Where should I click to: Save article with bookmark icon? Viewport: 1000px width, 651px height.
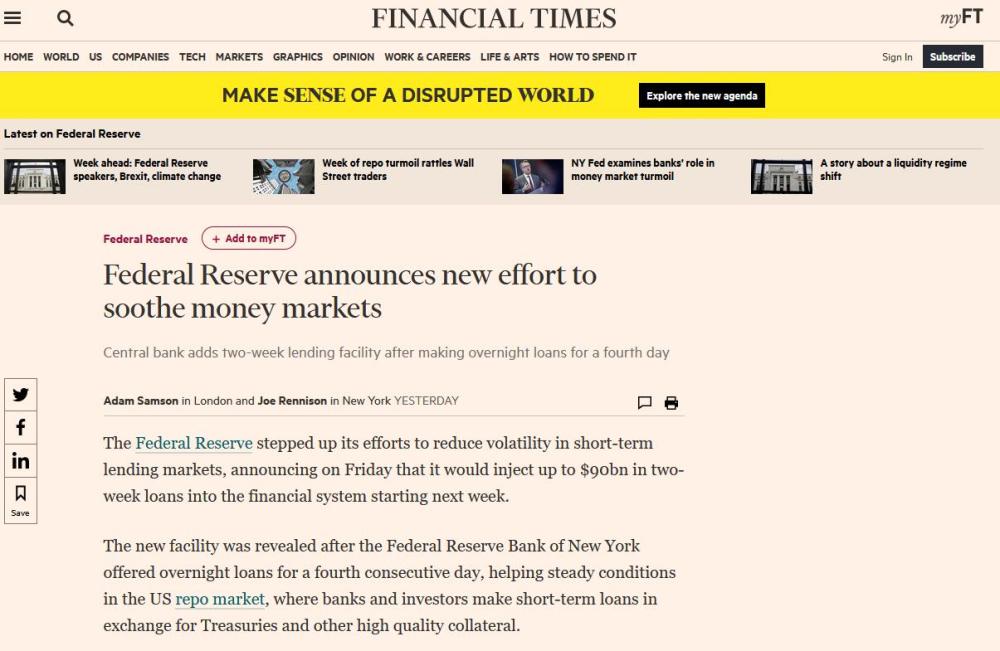click(x=20, y=500)
